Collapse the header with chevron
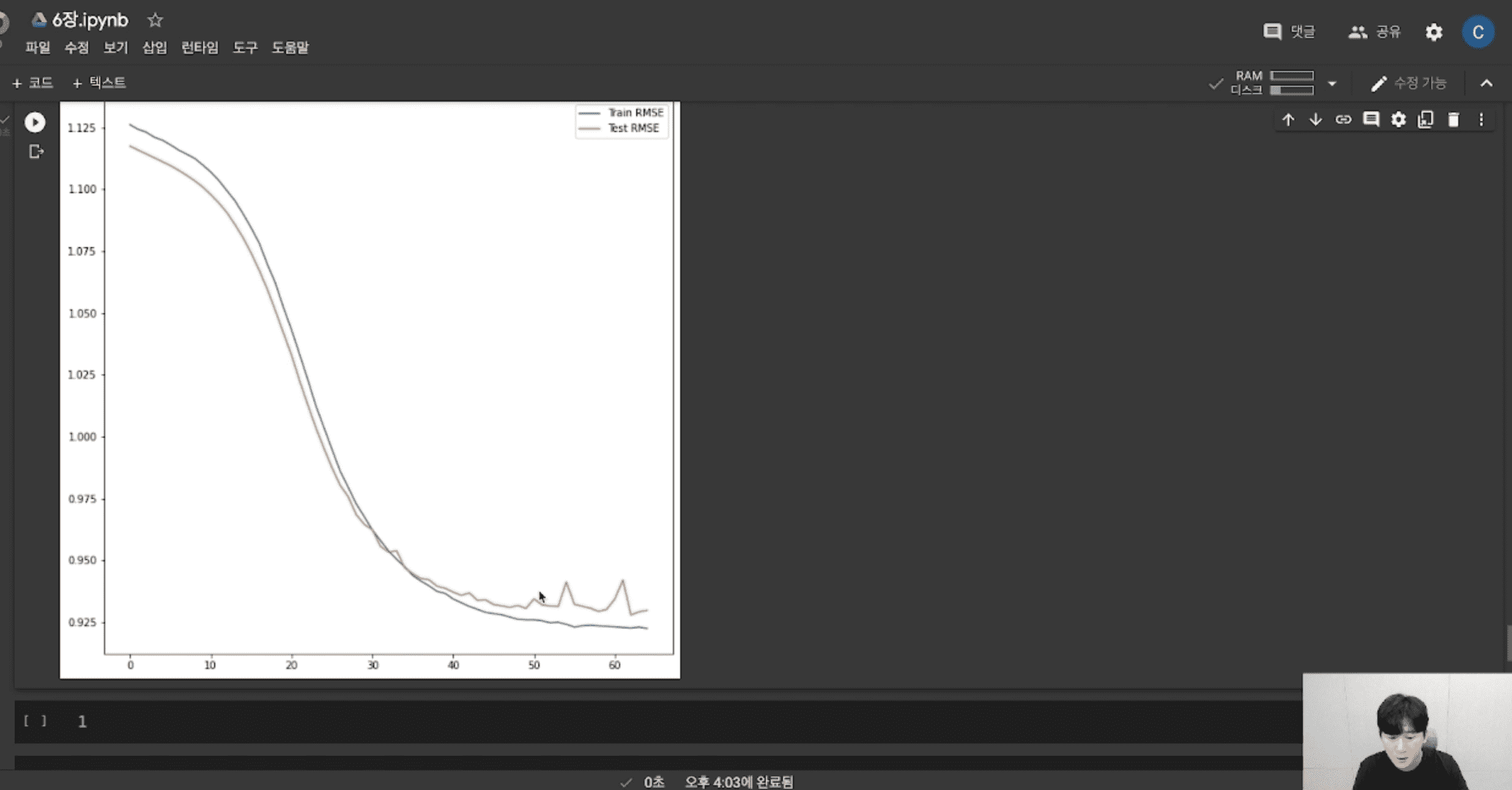 (1486, 83)
